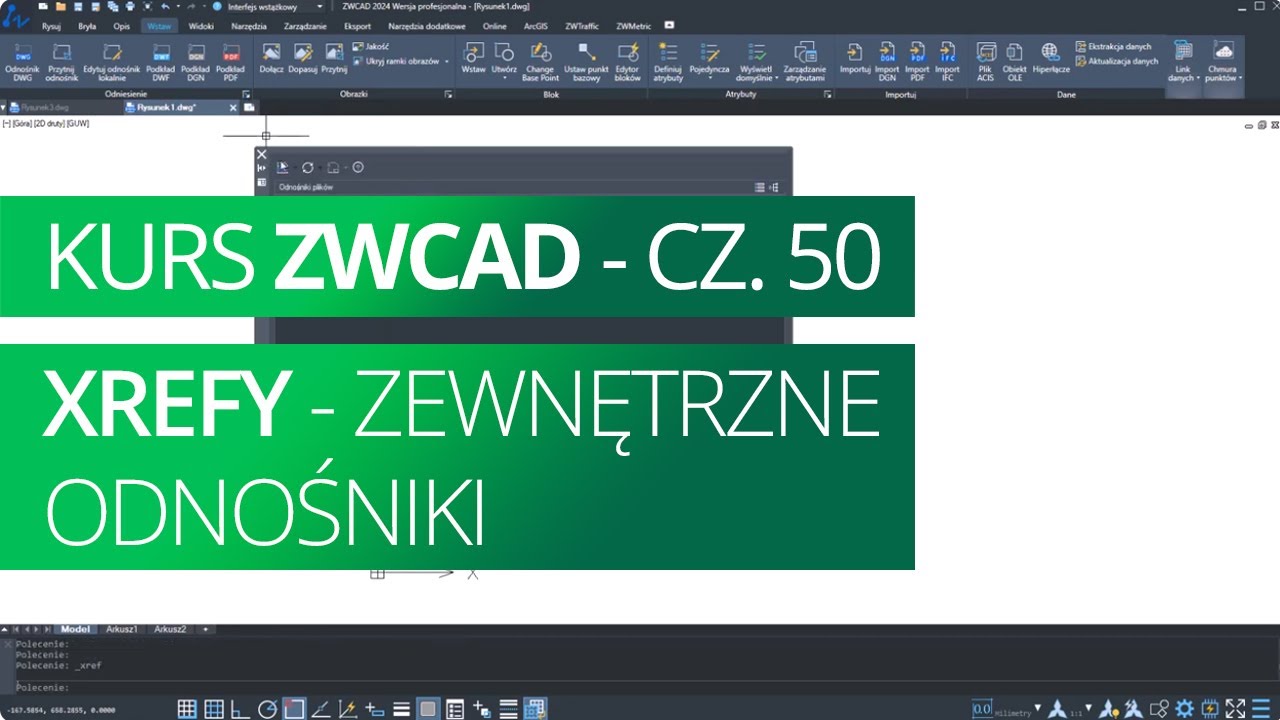Open the Widoki ribbon tab
Screen dimensions: 1280x720
click(x=201, y=26)
